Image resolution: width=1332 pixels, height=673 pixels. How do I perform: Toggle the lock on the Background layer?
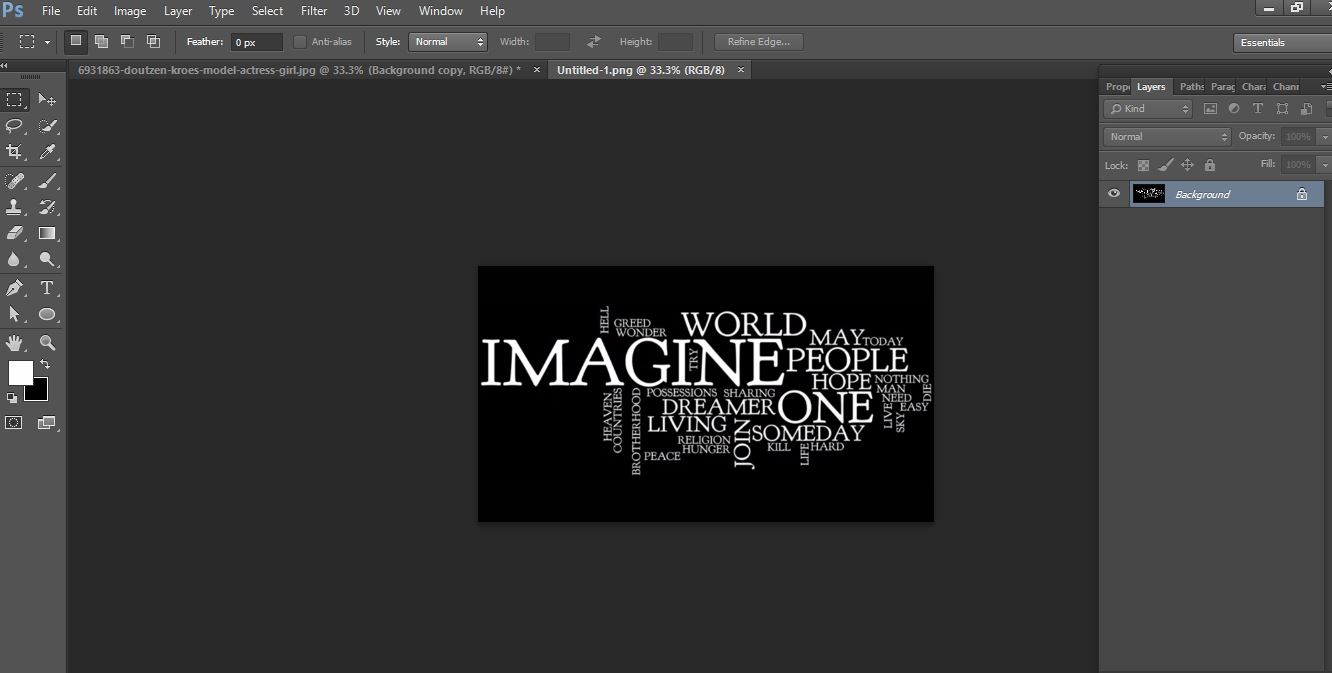(x=1301, y=194)
